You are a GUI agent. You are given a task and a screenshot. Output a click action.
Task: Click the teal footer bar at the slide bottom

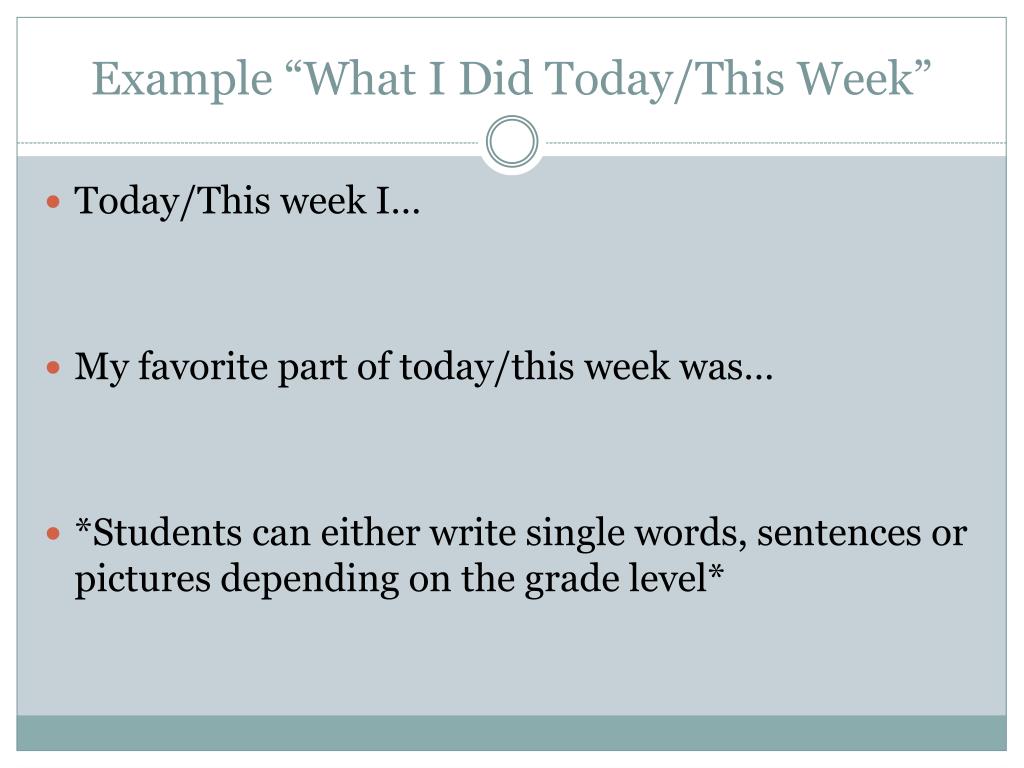(512, 733)
